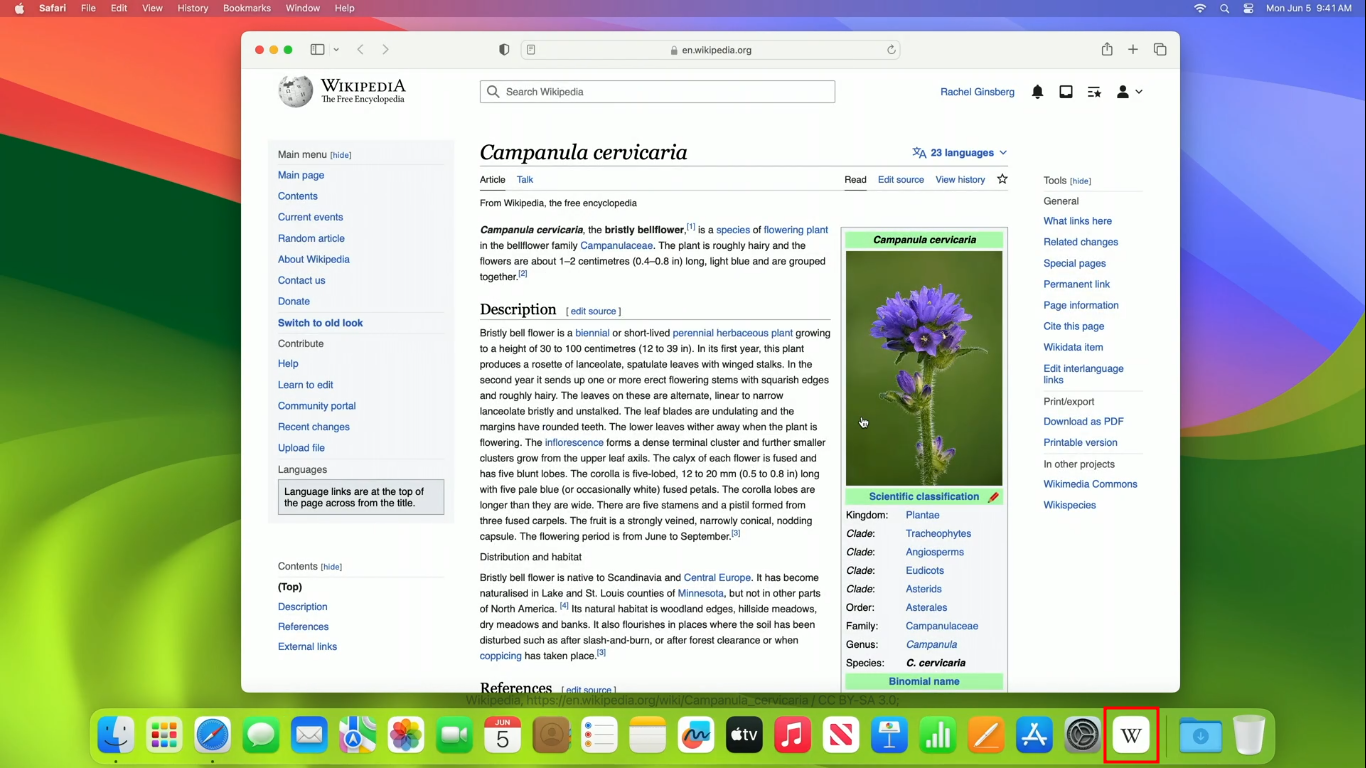Open Wikipedia watchlist icon
This screenshot has width=1366, height=768.
[x=1094, y=92]
